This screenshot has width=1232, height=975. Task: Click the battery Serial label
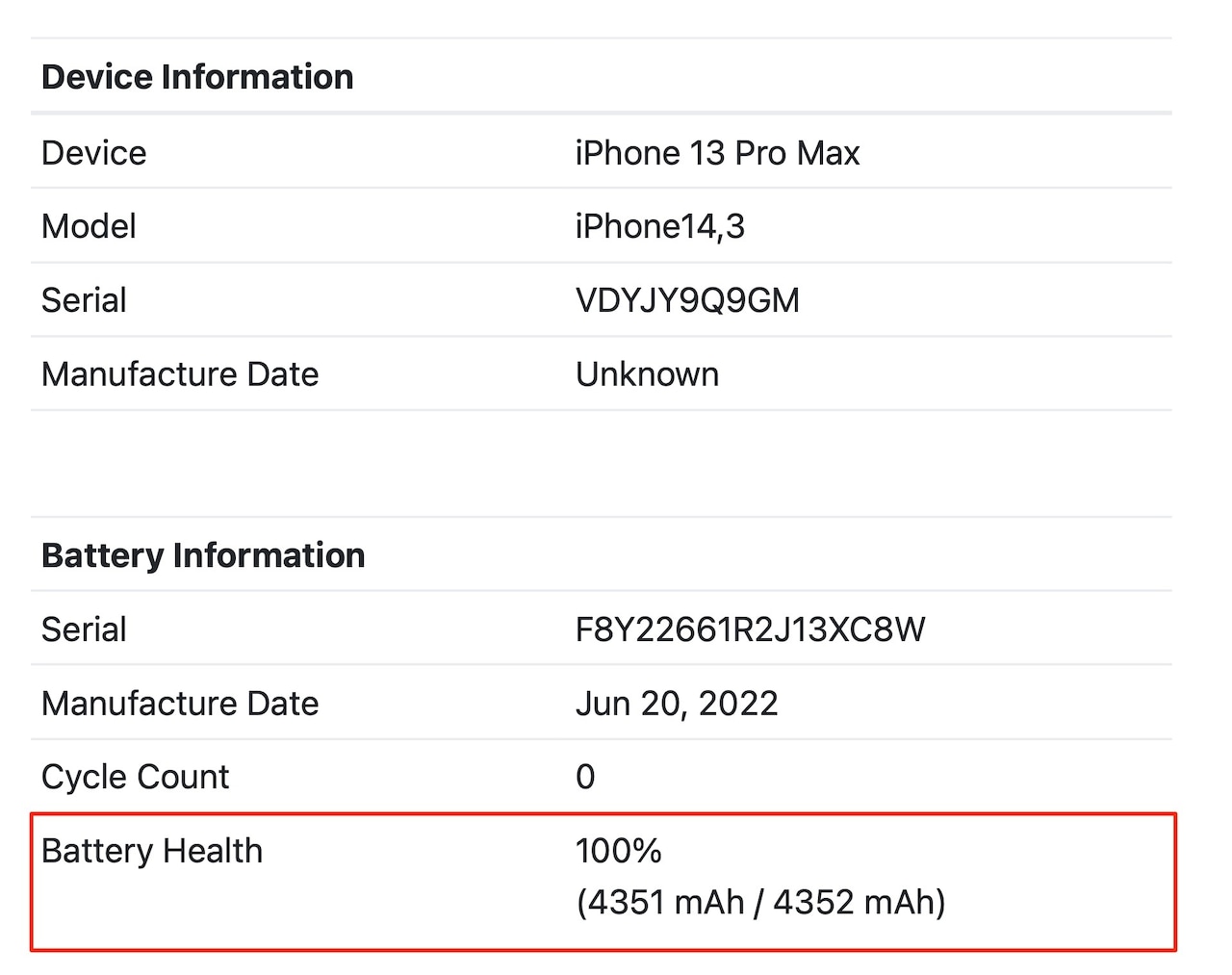pos(84,629)
